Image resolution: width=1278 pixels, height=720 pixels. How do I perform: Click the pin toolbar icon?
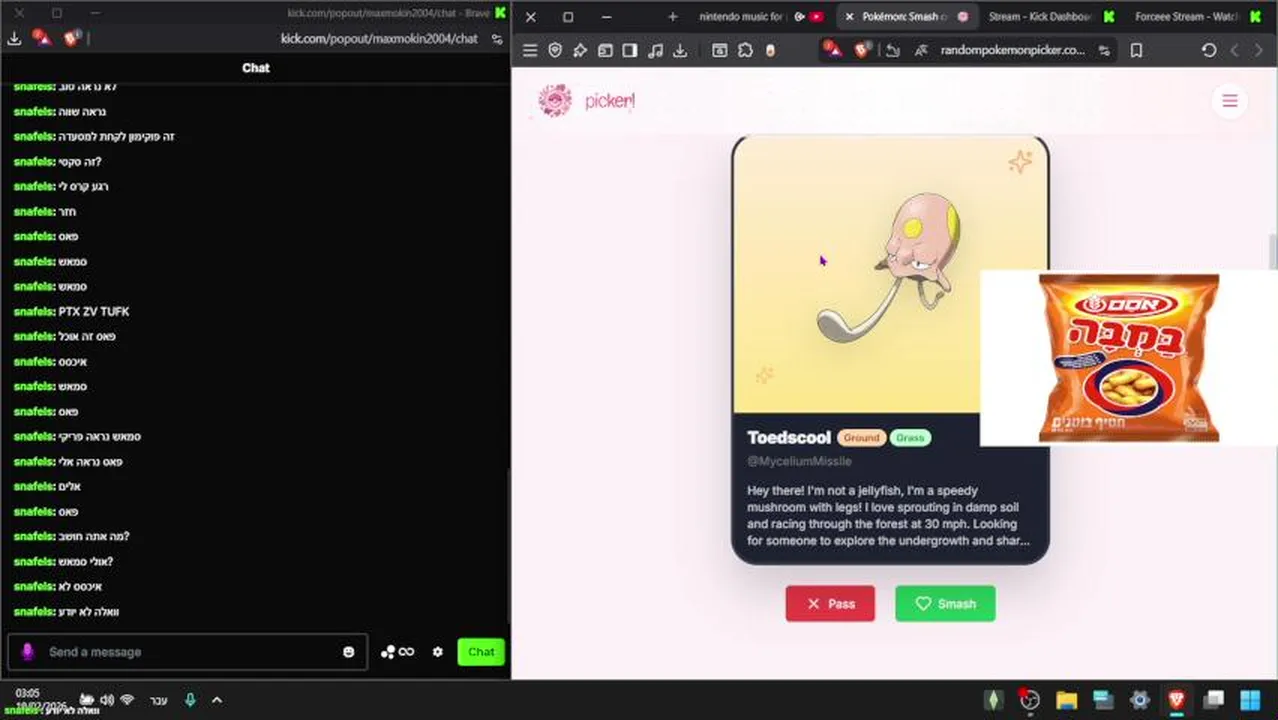[580, 50]
